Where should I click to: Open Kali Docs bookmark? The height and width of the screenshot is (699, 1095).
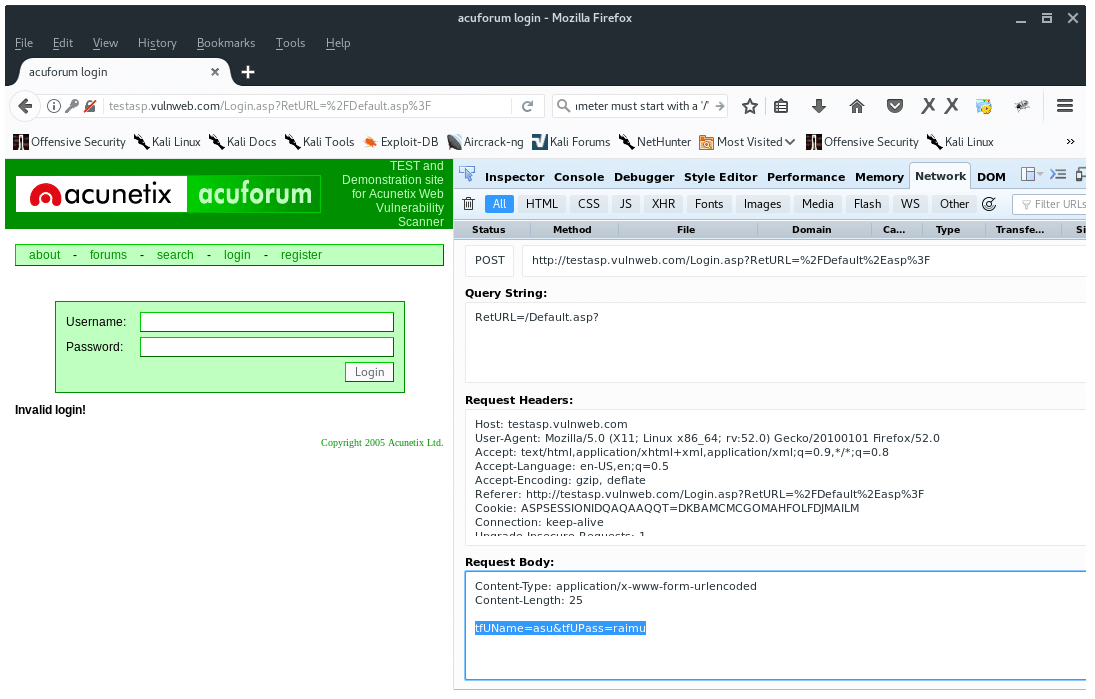(x=243, y=142)
